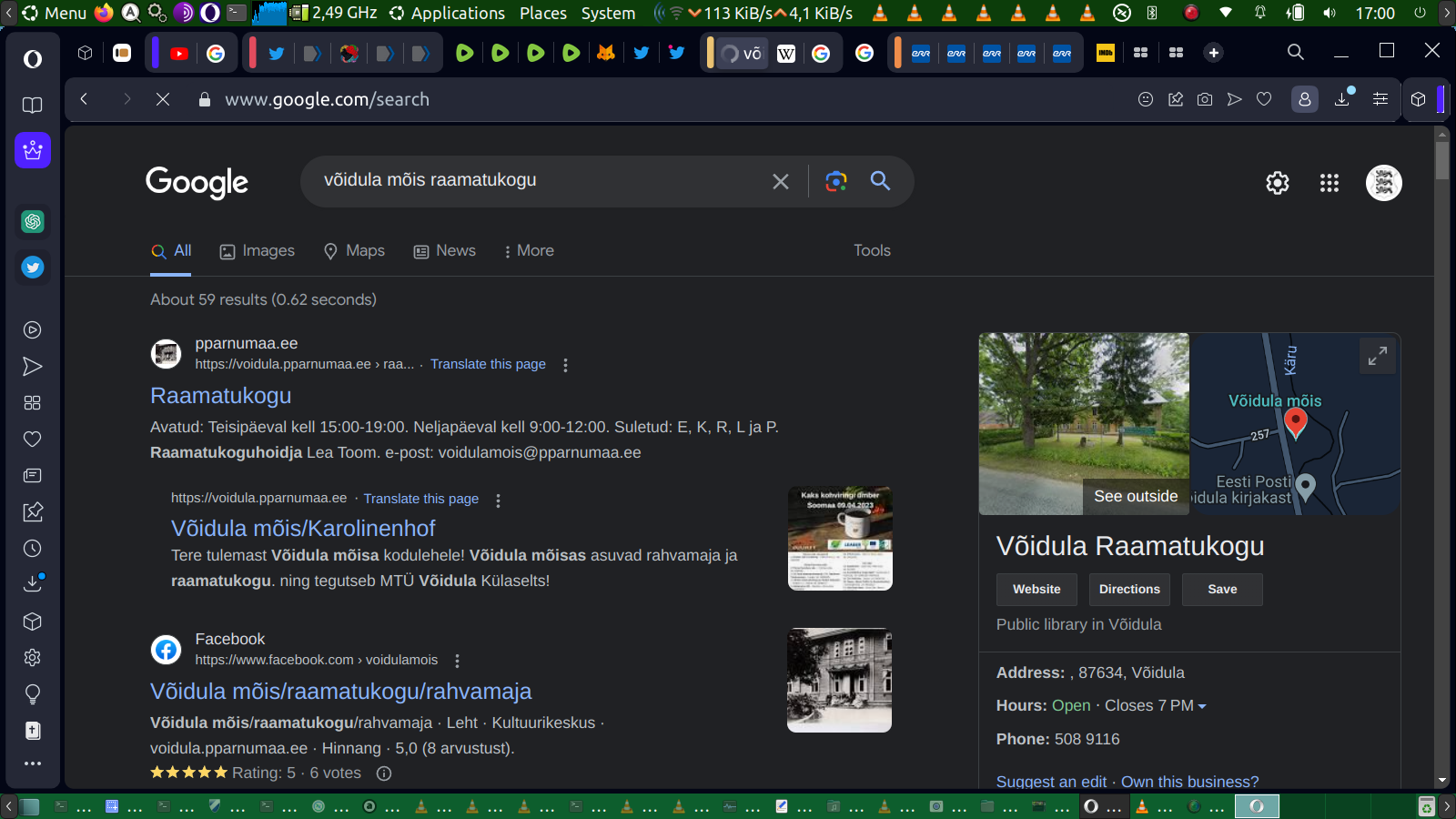This screenshot has width=1456, height=819.
Task: Open My Flow from the sidebar
Action: coord(33,367)
